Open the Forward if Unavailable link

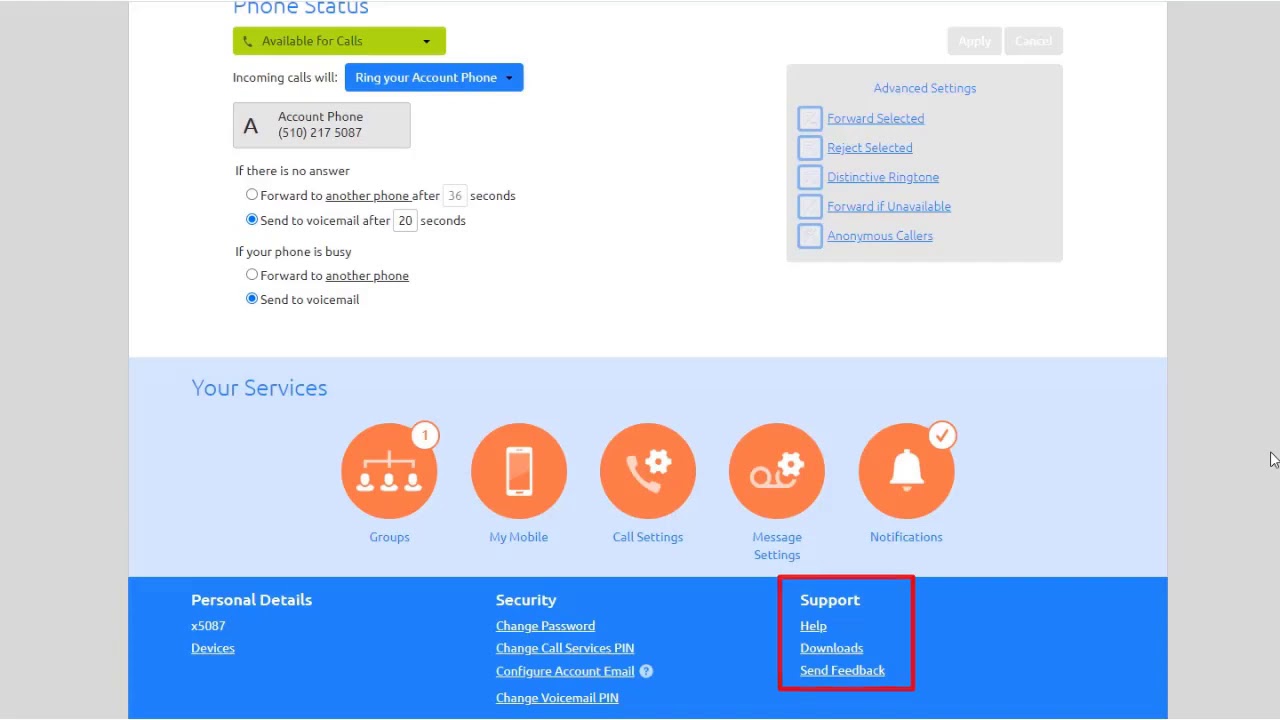(889, 207)
